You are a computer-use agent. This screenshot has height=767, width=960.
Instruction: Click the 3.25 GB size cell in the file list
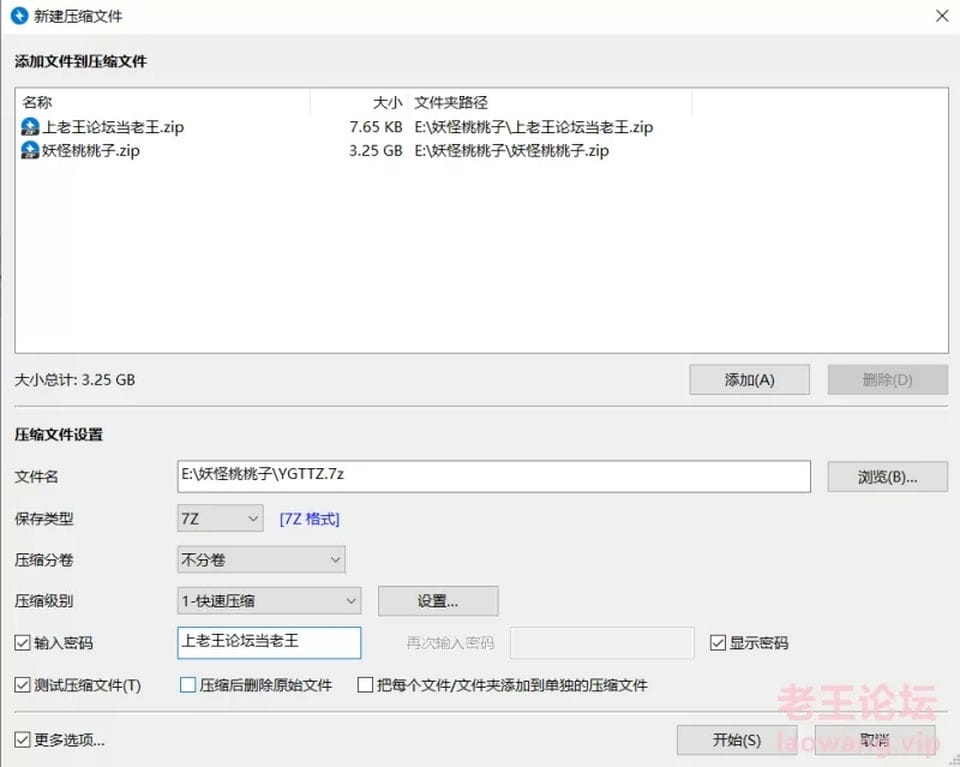click(376, 150)
